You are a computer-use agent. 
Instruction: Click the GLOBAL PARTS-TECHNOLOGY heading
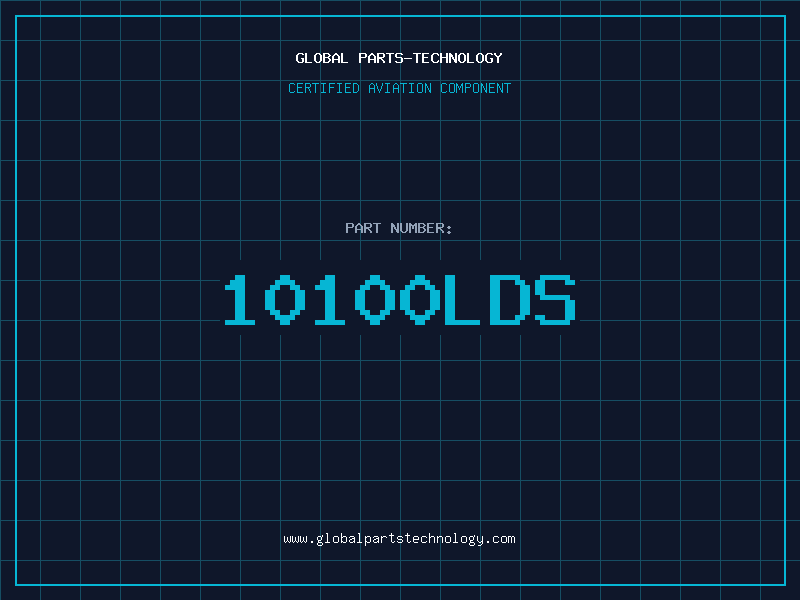[x=399, y=58]
